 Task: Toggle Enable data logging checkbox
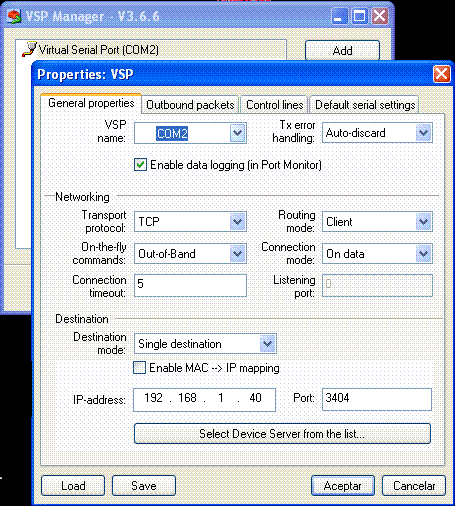tap(140, 165)
